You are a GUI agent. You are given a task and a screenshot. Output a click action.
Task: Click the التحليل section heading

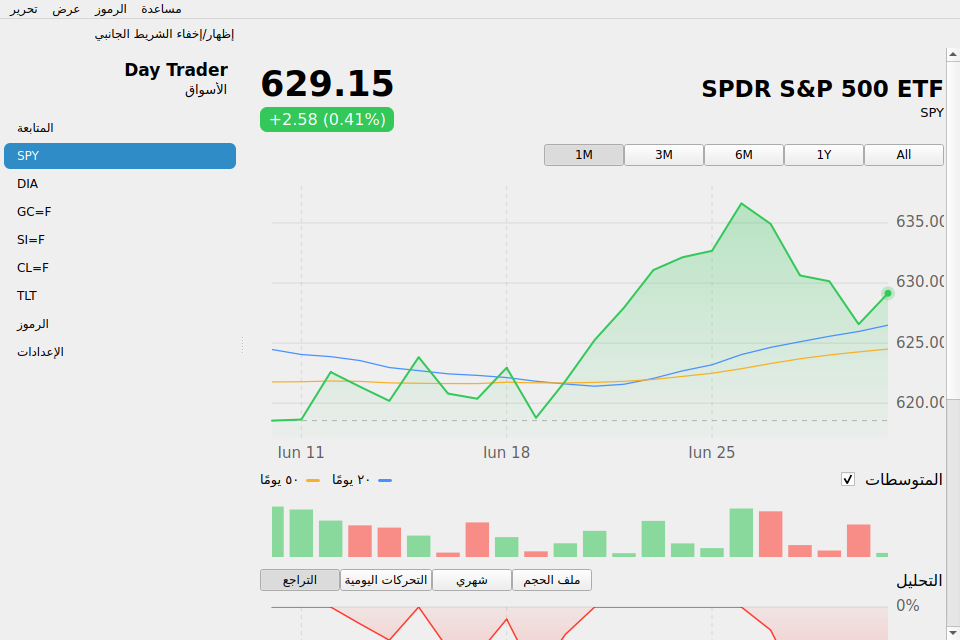pos(920,581)
